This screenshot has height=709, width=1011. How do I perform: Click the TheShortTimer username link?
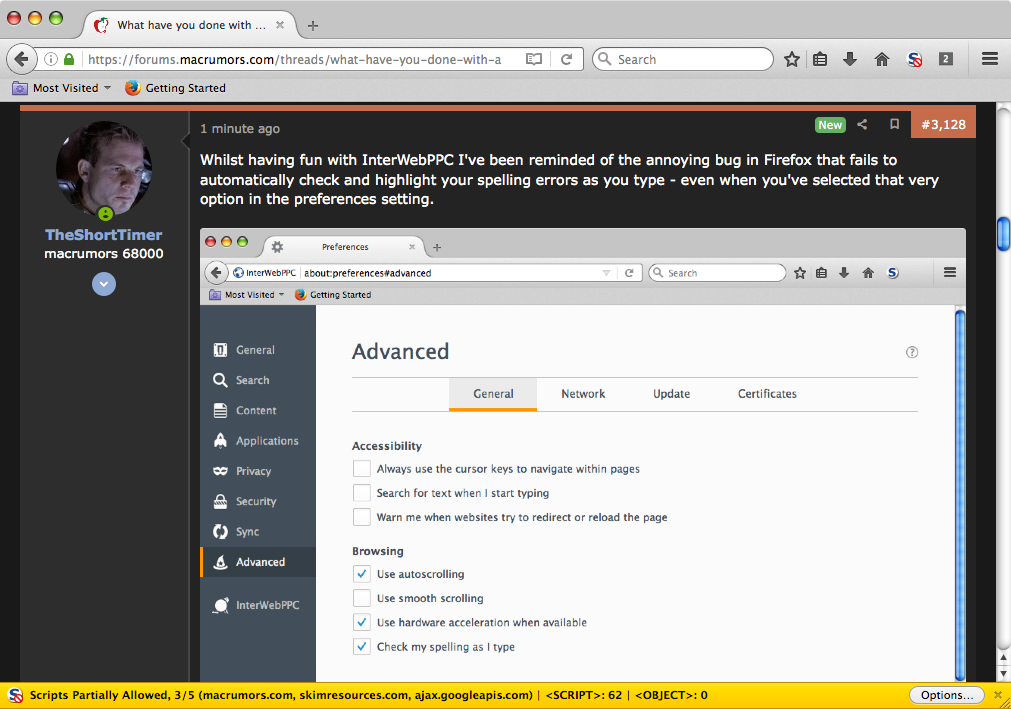tap(104, 235)
